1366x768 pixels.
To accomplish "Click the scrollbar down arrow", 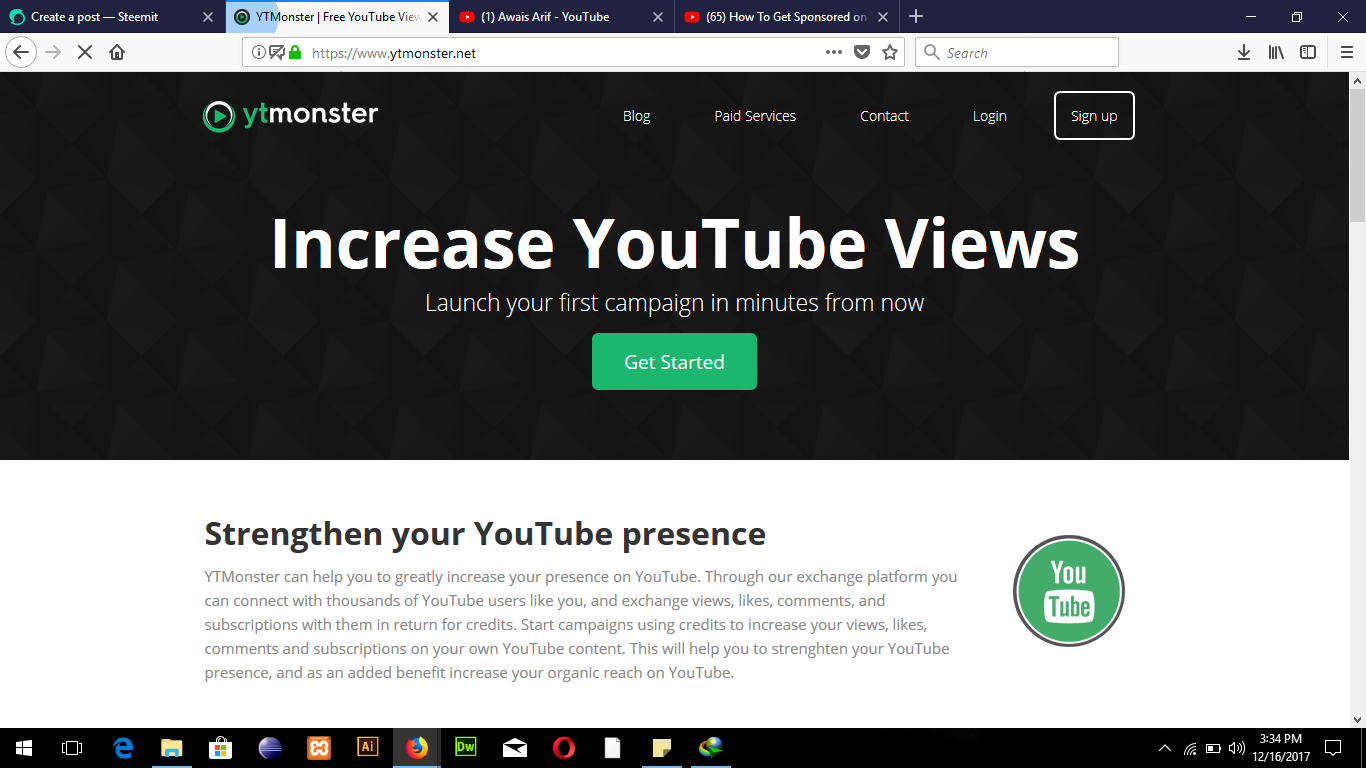I will tap(1357, 719).
